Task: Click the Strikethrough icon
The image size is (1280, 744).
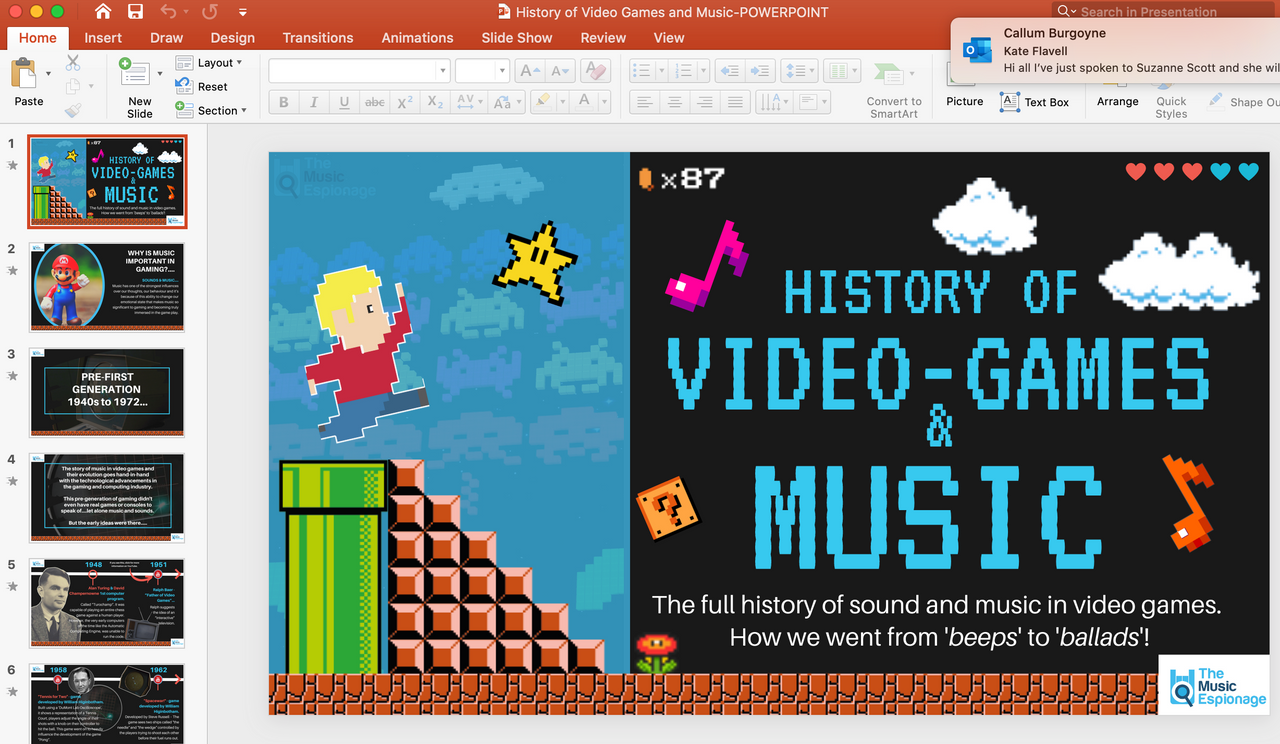Action: (374, 101)
